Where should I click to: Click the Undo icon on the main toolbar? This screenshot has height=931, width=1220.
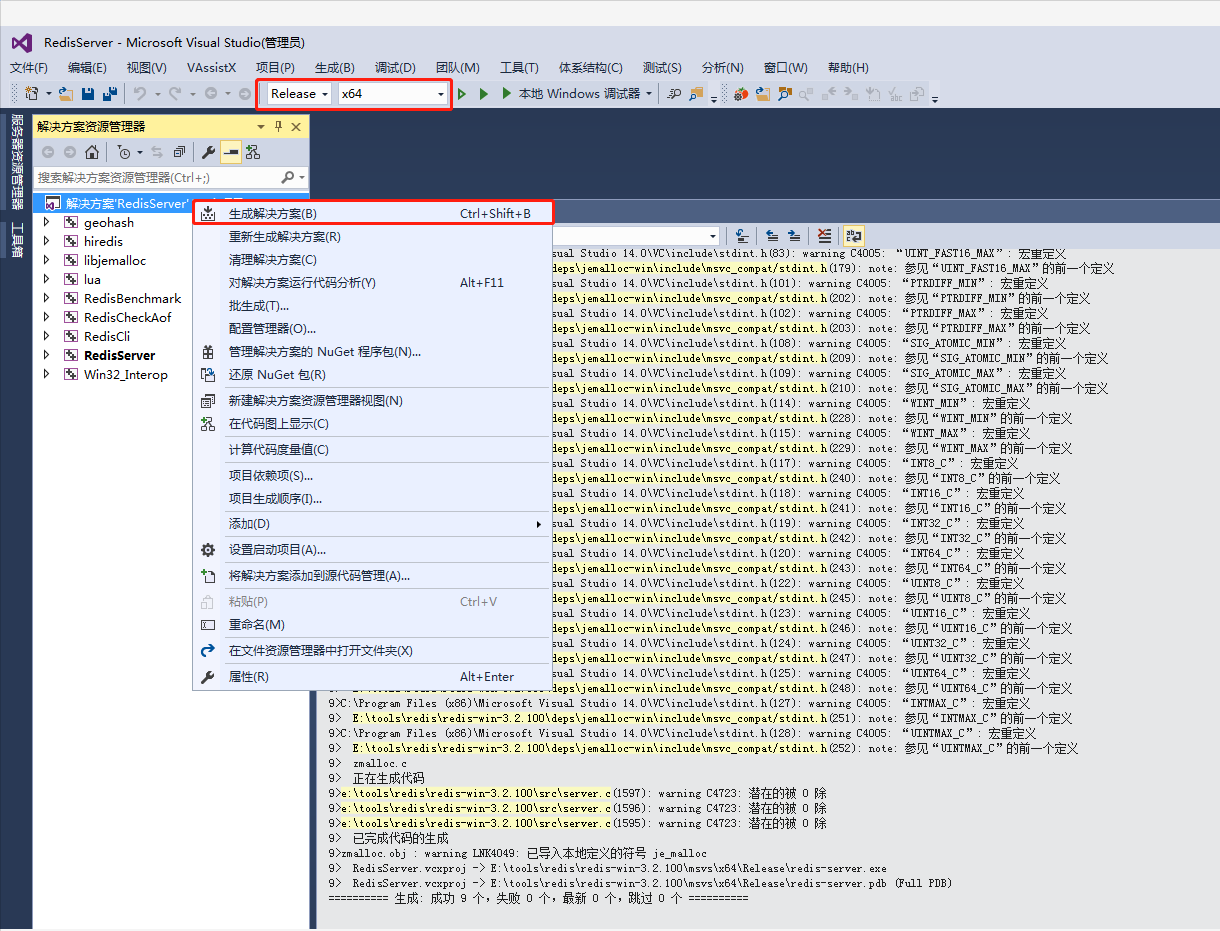140,93
